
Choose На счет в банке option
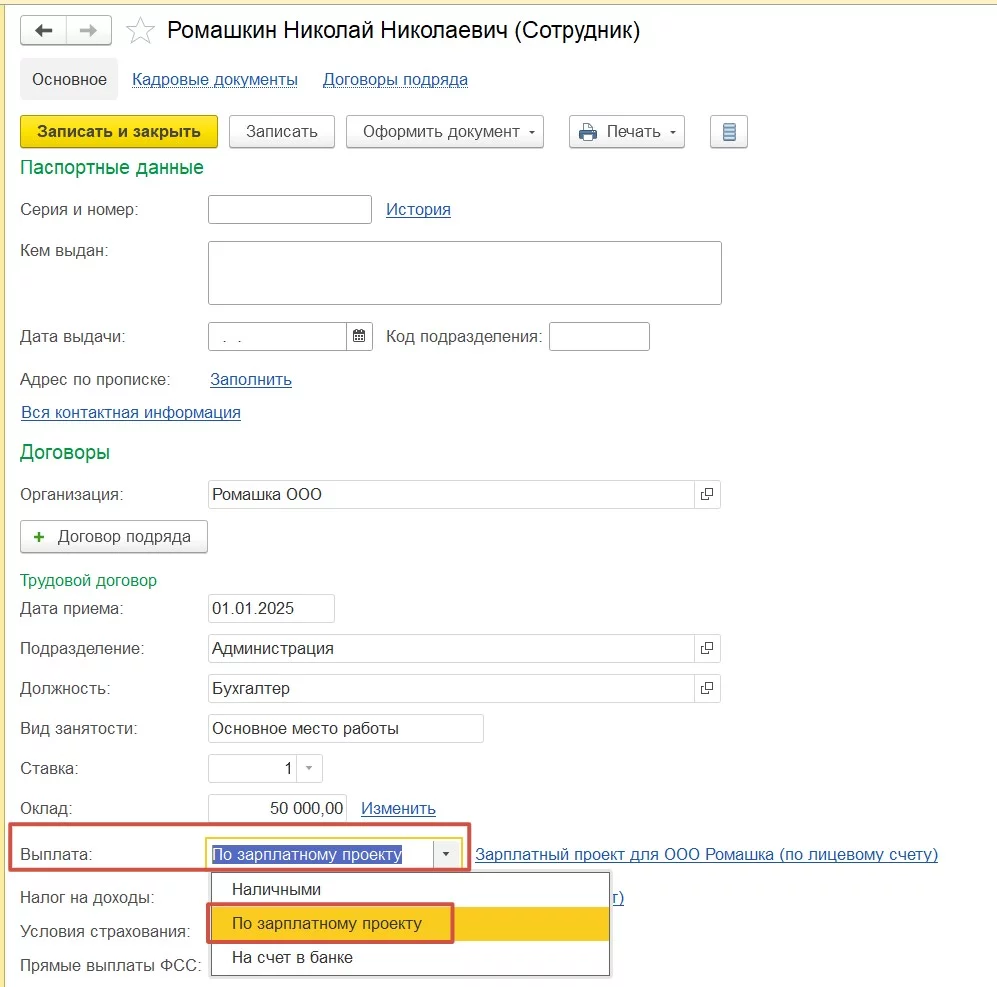tap(292, 957)
